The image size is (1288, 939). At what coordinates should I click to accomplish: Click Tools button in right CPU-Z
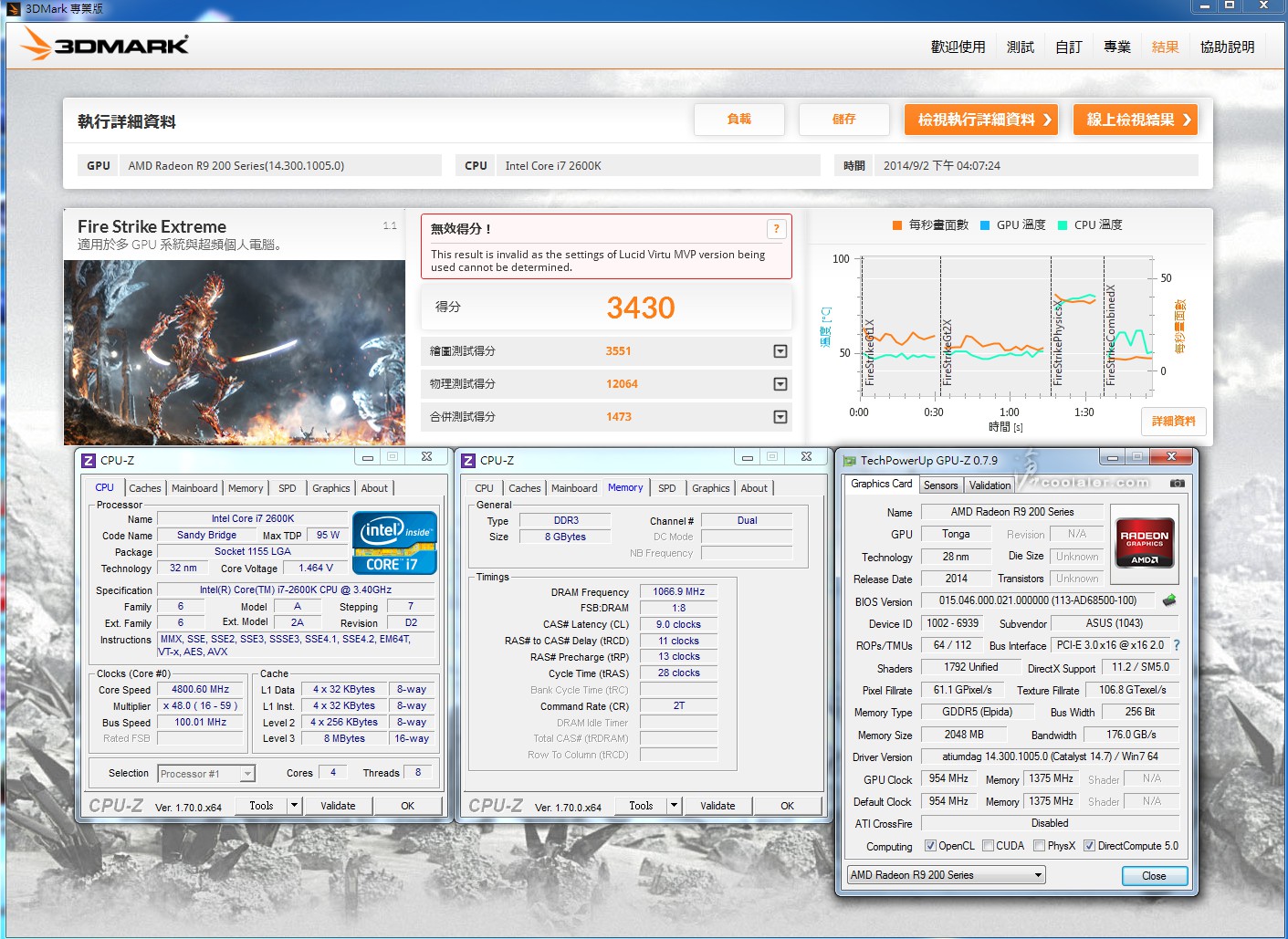(641, 806)
